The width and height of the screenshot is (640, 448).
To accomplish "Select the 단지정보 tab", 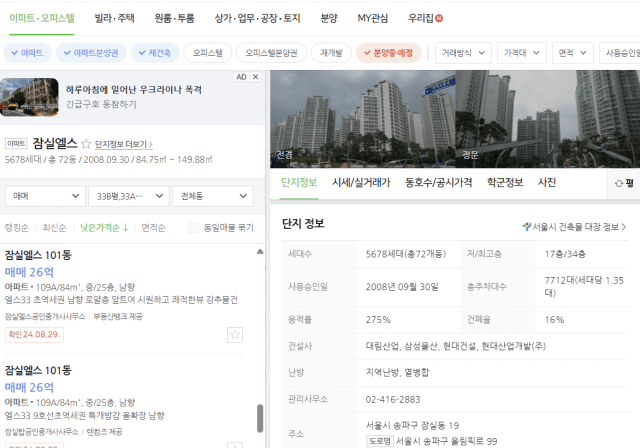I will 299,183.
